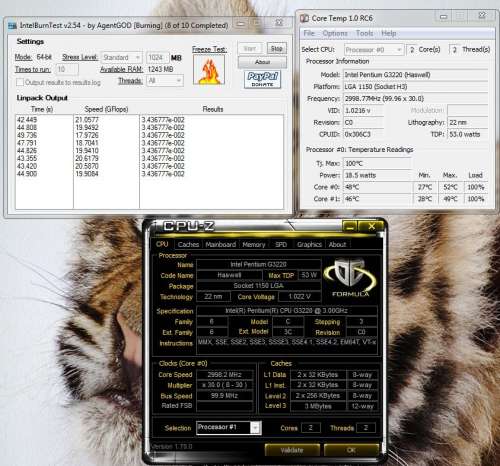Open Selection Processor #1 dropdown in CPU-Z

point(229,428)
